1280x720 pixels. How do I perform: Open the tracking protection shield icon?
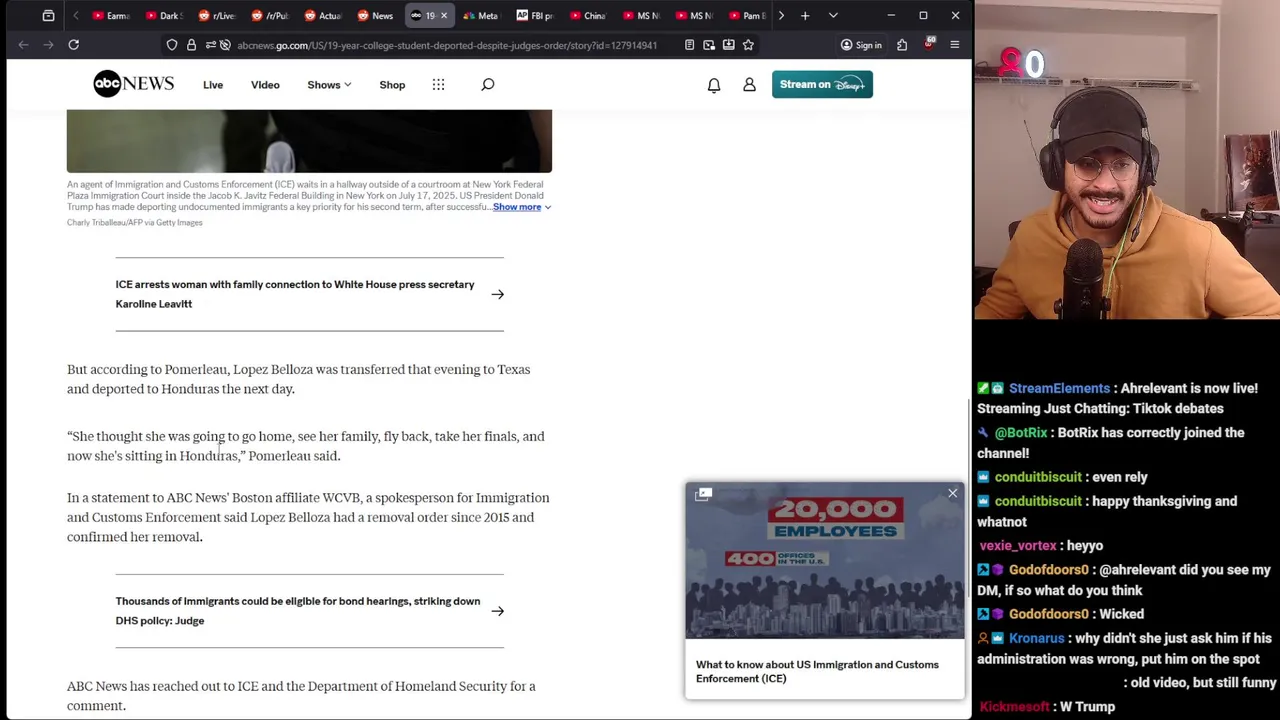point(172,45)
